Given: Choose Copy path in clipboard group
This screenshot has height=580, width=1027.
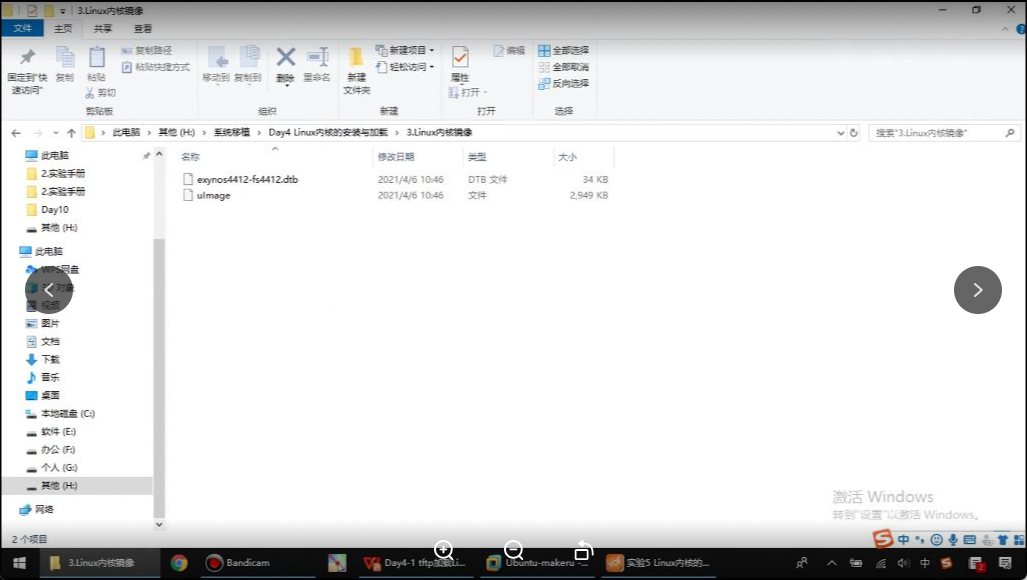Looking at the screenshot, I should pos(147,50).
